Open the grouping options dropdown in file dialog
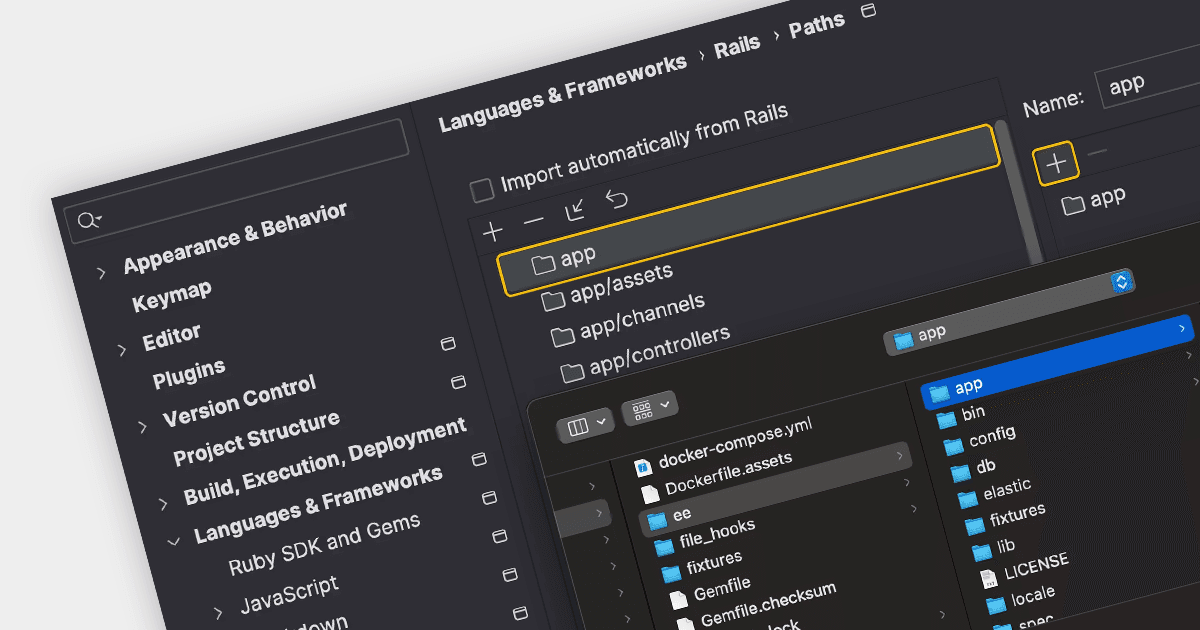 (650, 408)
